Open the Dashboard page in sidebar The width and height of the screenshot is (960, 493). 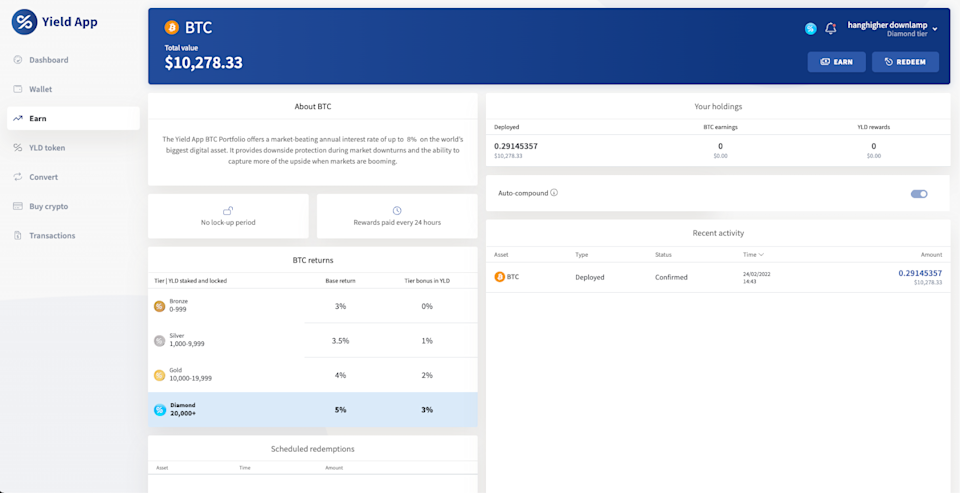pos(48,60)
